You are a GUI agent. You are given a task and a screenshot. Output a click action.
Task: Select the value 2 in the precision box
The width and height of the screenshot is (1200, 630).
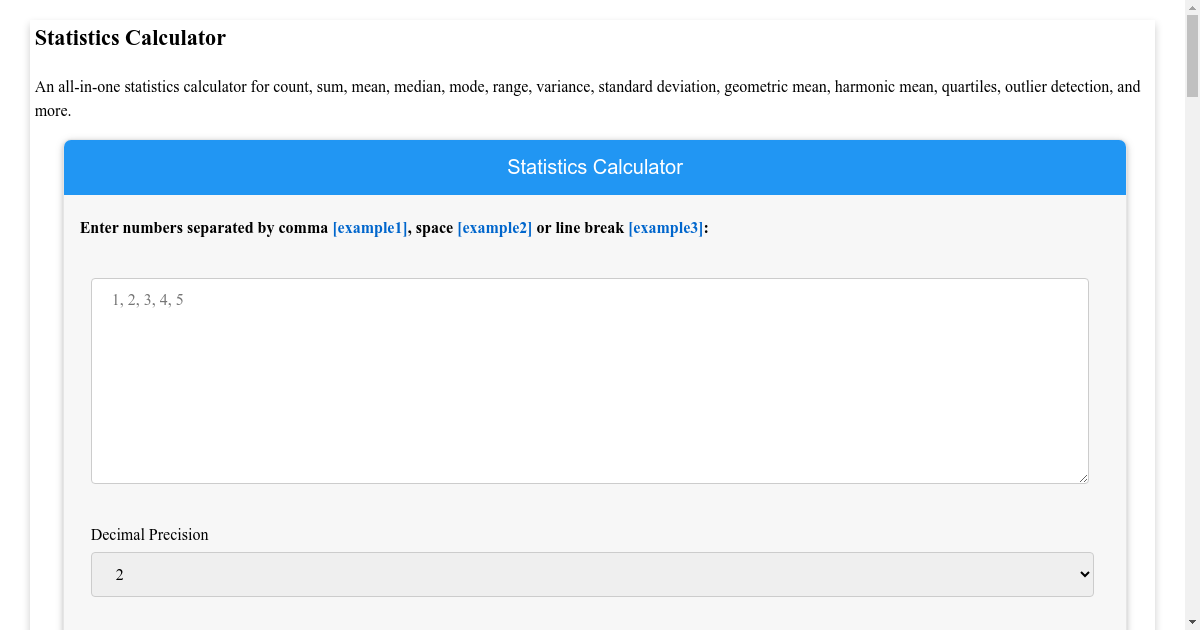[120, 574]
